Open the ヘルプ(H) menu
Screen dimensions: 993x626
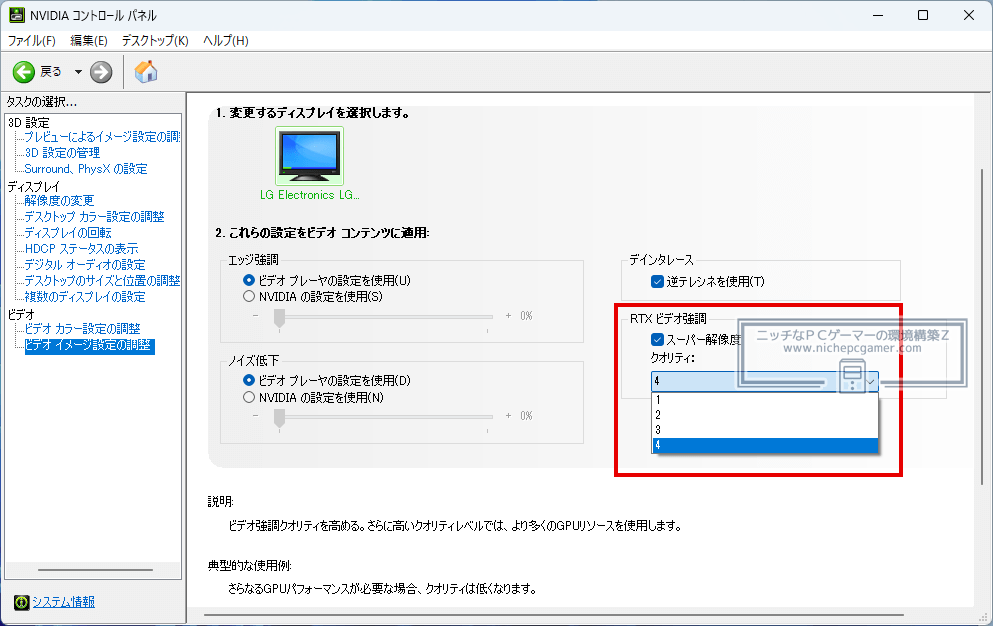pyautogui.click(x=225, y=41)
